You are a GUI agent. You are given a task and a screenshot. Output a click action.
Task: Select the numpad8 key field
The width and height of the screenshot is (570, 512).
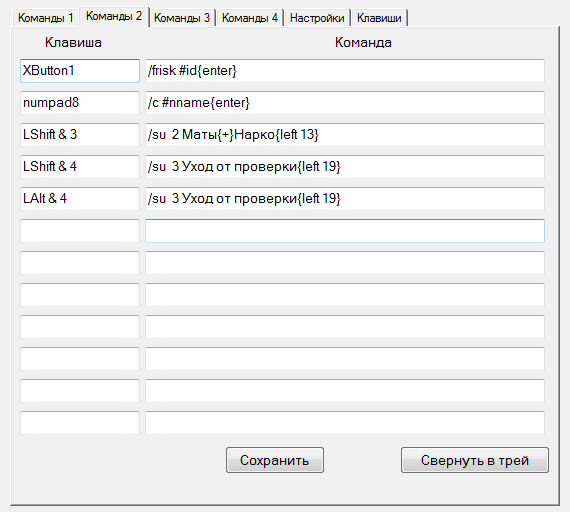(80, 103)
